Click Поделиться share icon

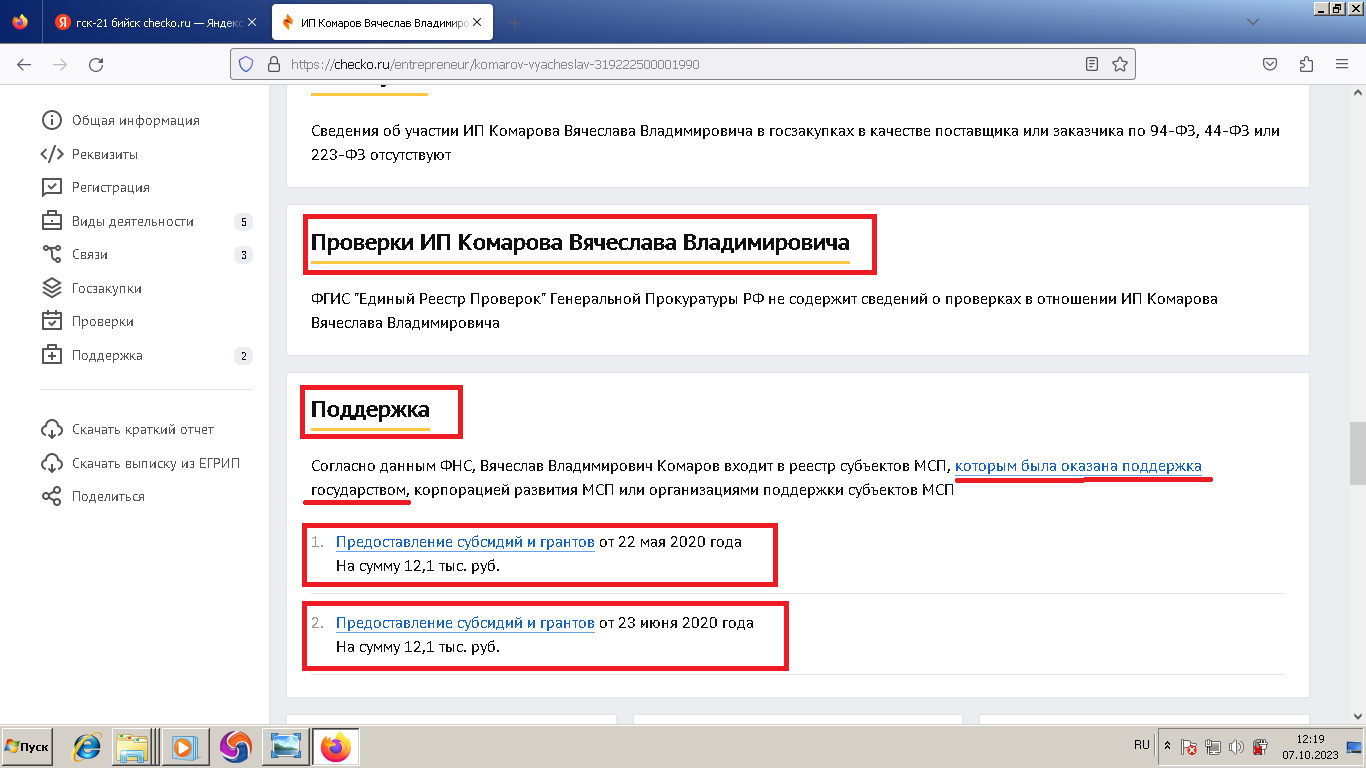coord(51,497)
